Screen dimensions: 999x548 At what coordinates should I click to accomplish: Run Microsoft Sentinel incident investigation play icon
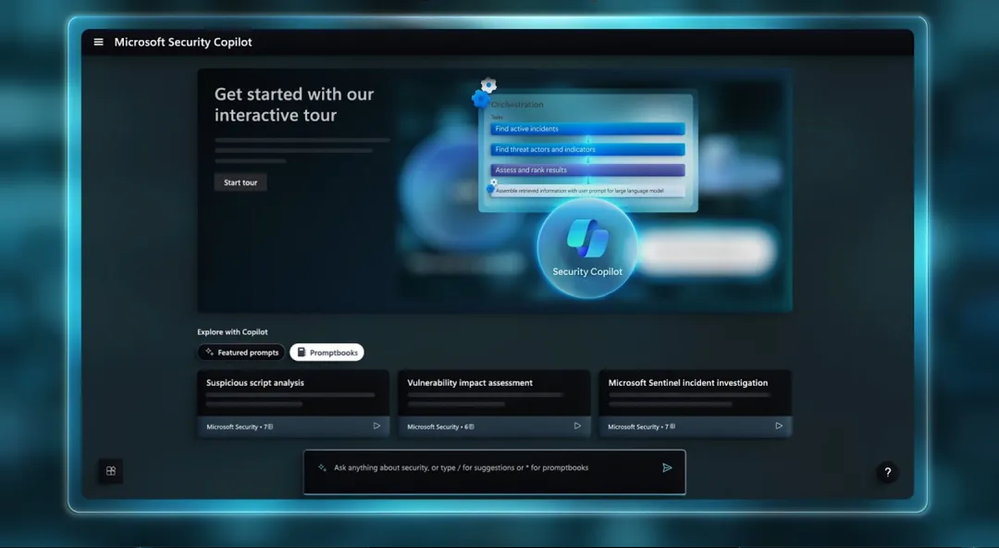coord(779,426)
